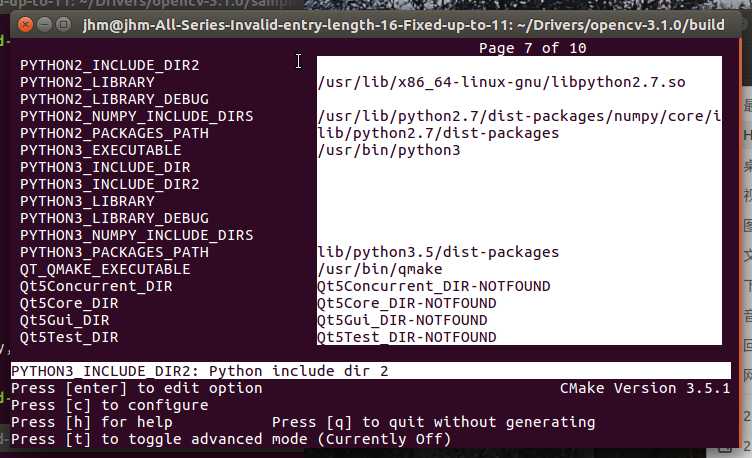
Task: Click the /usr/bin/python3 value
Action: 389,150
